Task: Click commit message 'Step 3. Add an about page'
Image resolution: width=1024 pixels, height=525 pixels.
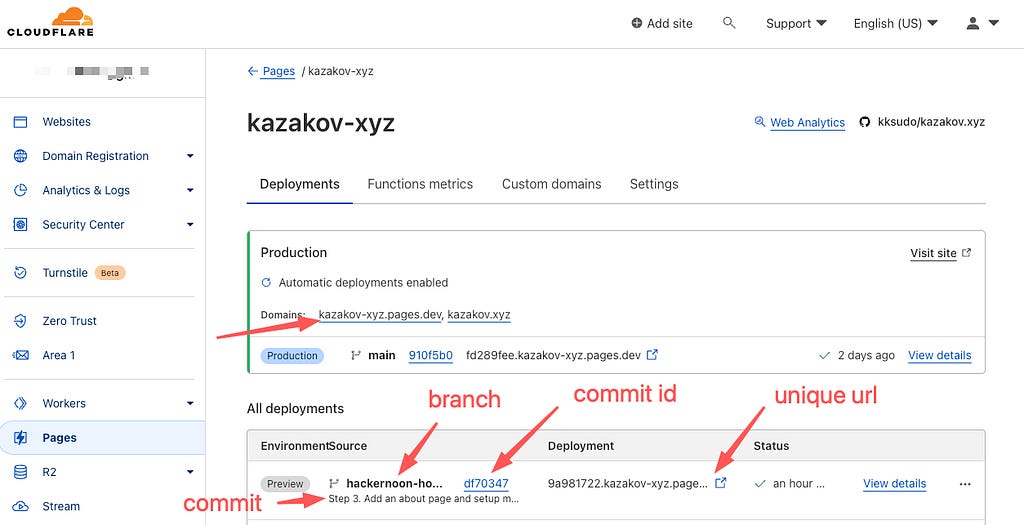Action: [424, 499]
